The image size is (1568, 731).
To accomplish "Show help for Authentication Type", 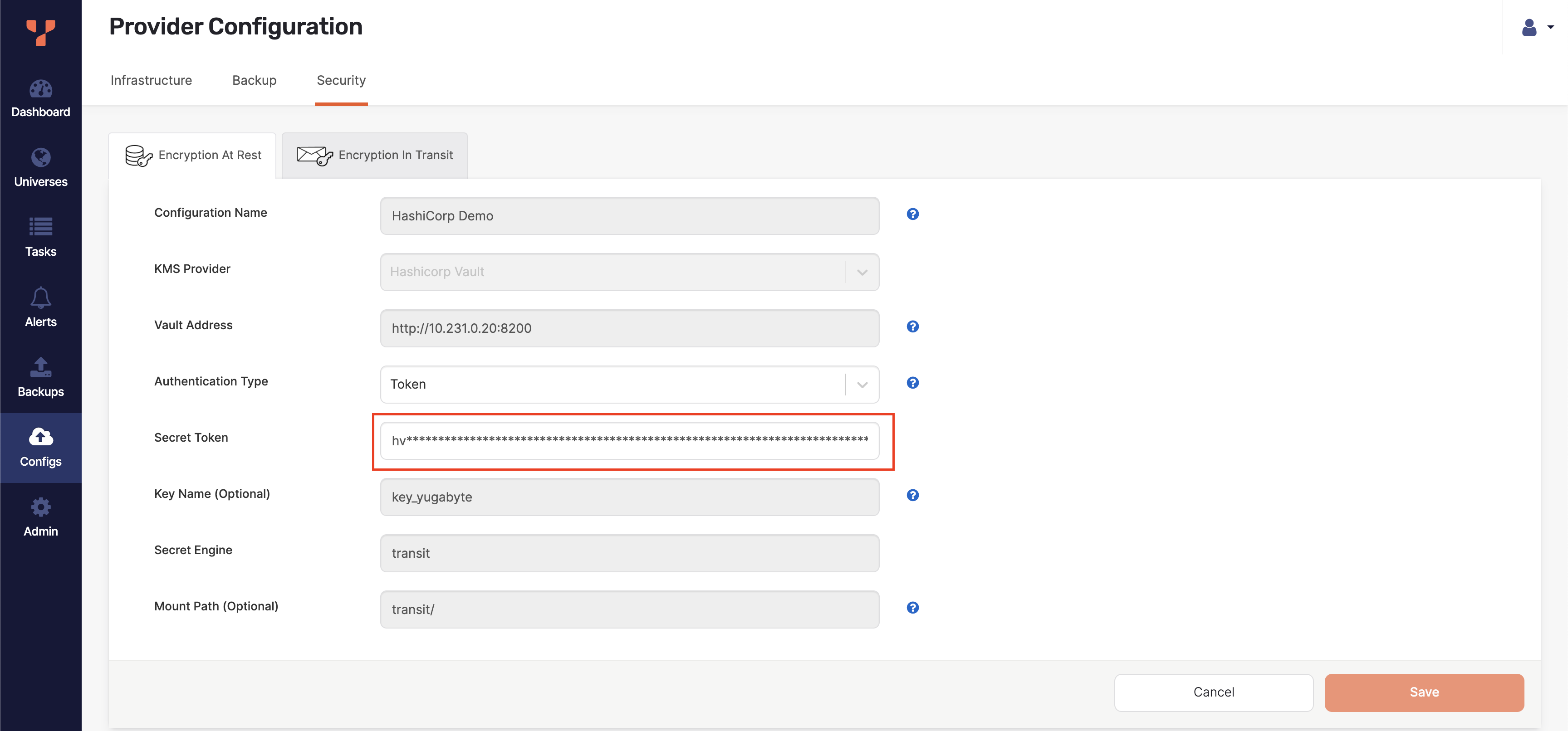I will click(x=912, y=383).
